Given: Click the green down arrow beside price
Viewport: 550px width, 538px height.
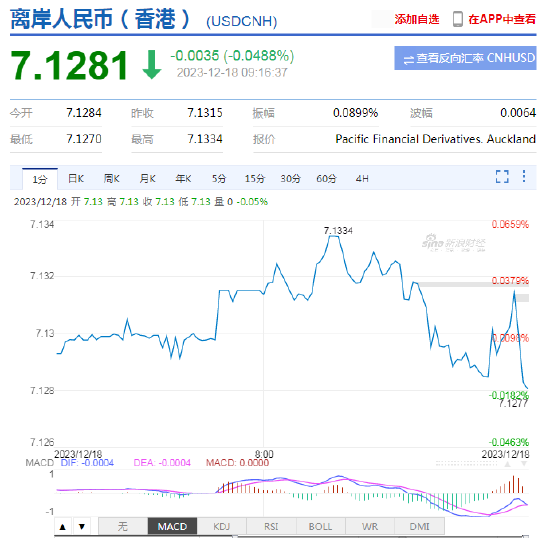Looking at the screenshot, I should coord(152,65).
